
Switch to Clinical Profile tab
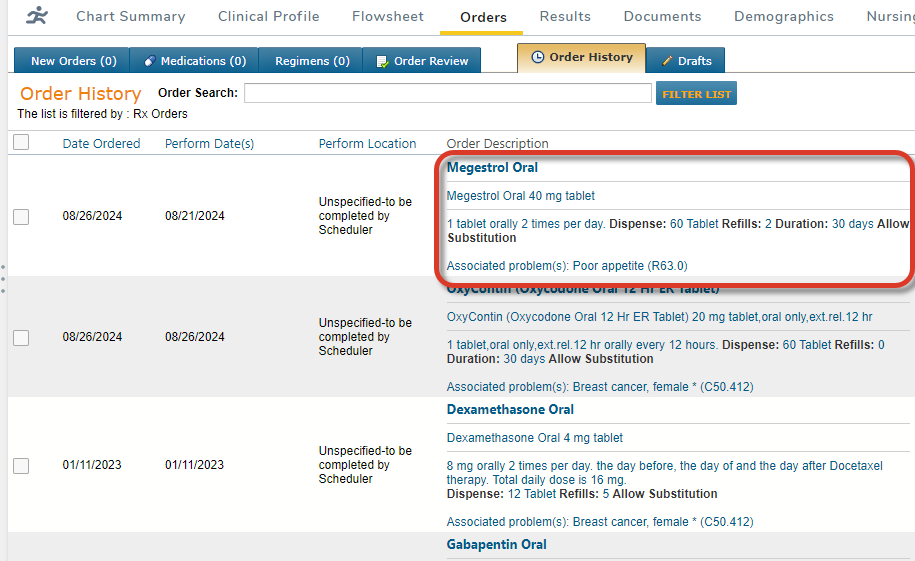(x=268, y=16)
